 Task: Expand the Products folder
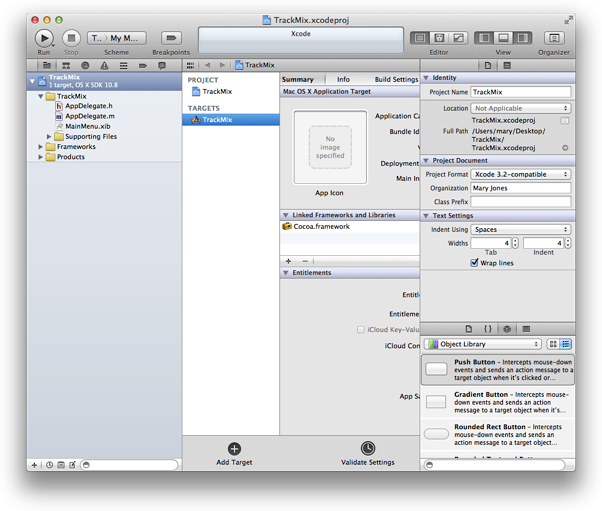coord(40,157)
